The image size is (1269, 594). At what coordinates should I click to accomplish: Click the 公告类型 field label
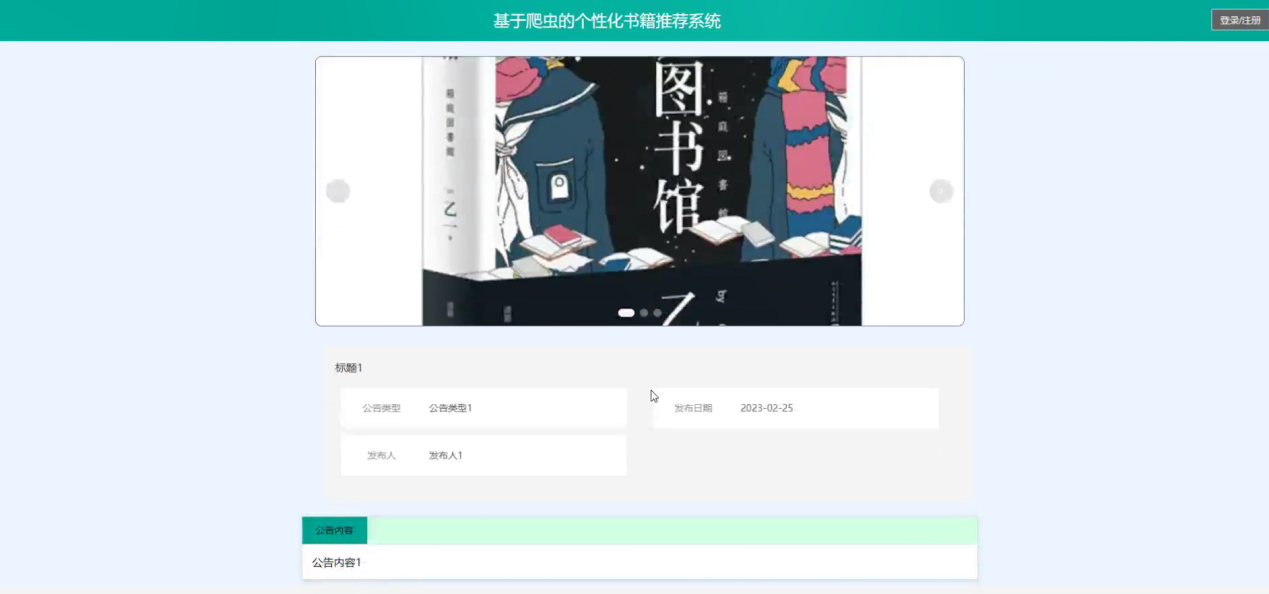tap(381, 408)
